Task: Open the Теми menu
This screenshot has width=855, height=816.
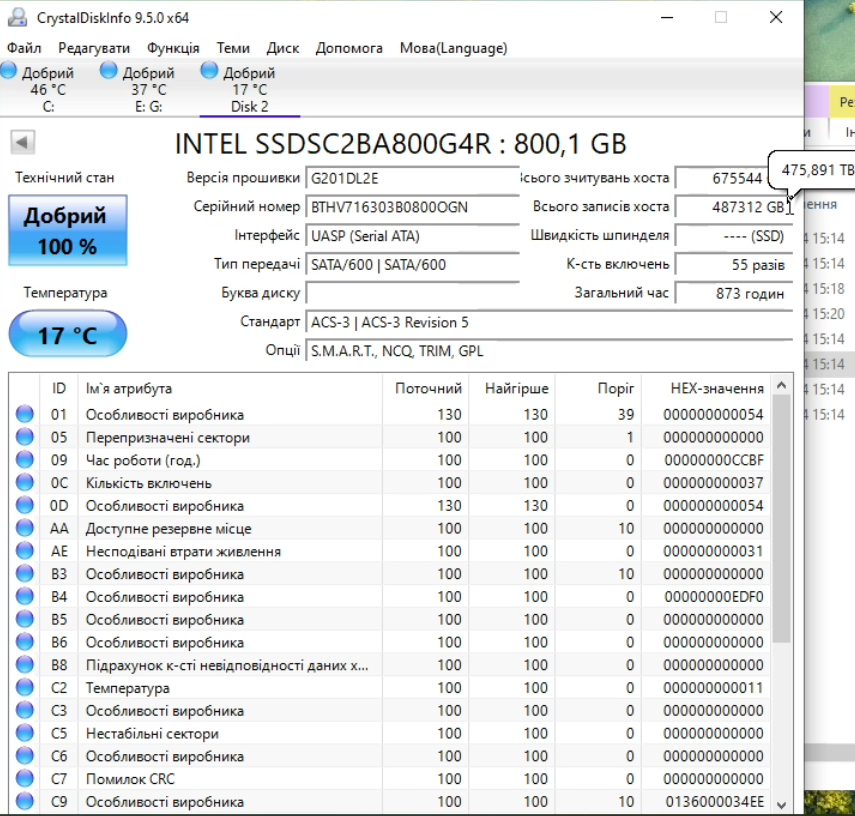Action: coord(233,48)
